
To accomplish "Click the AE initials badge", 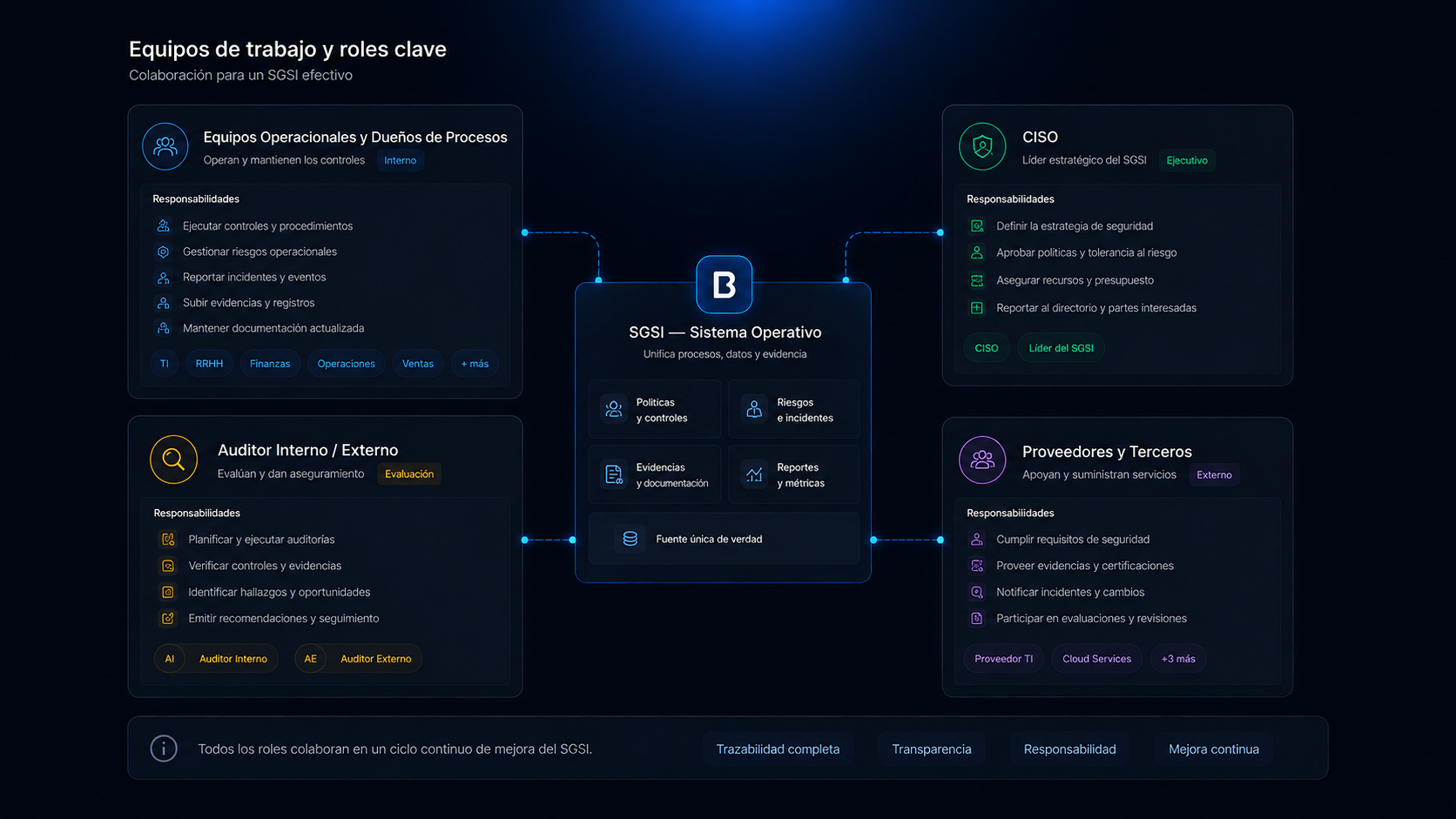I will tap(311, 659).
